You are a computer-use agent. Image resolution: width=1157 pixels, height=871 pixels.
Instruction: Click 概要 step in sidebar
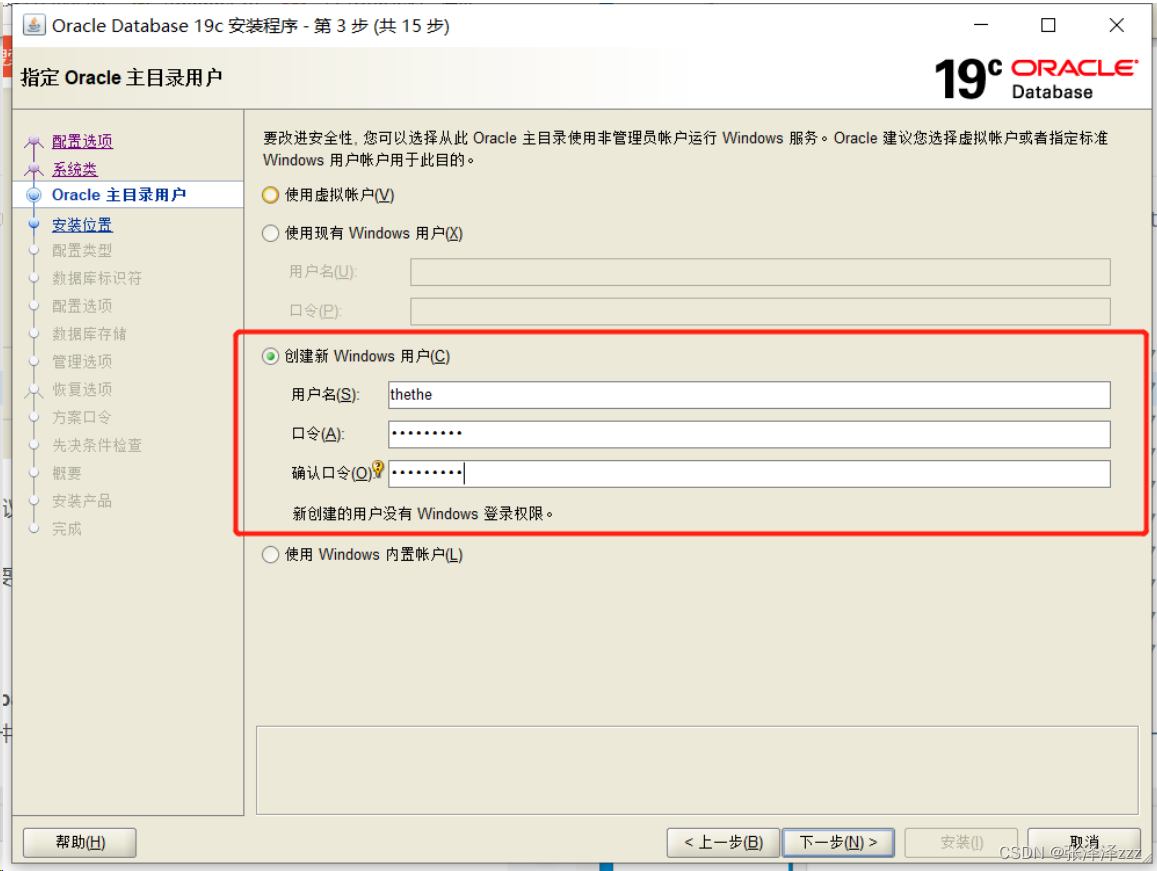(66, 473)
